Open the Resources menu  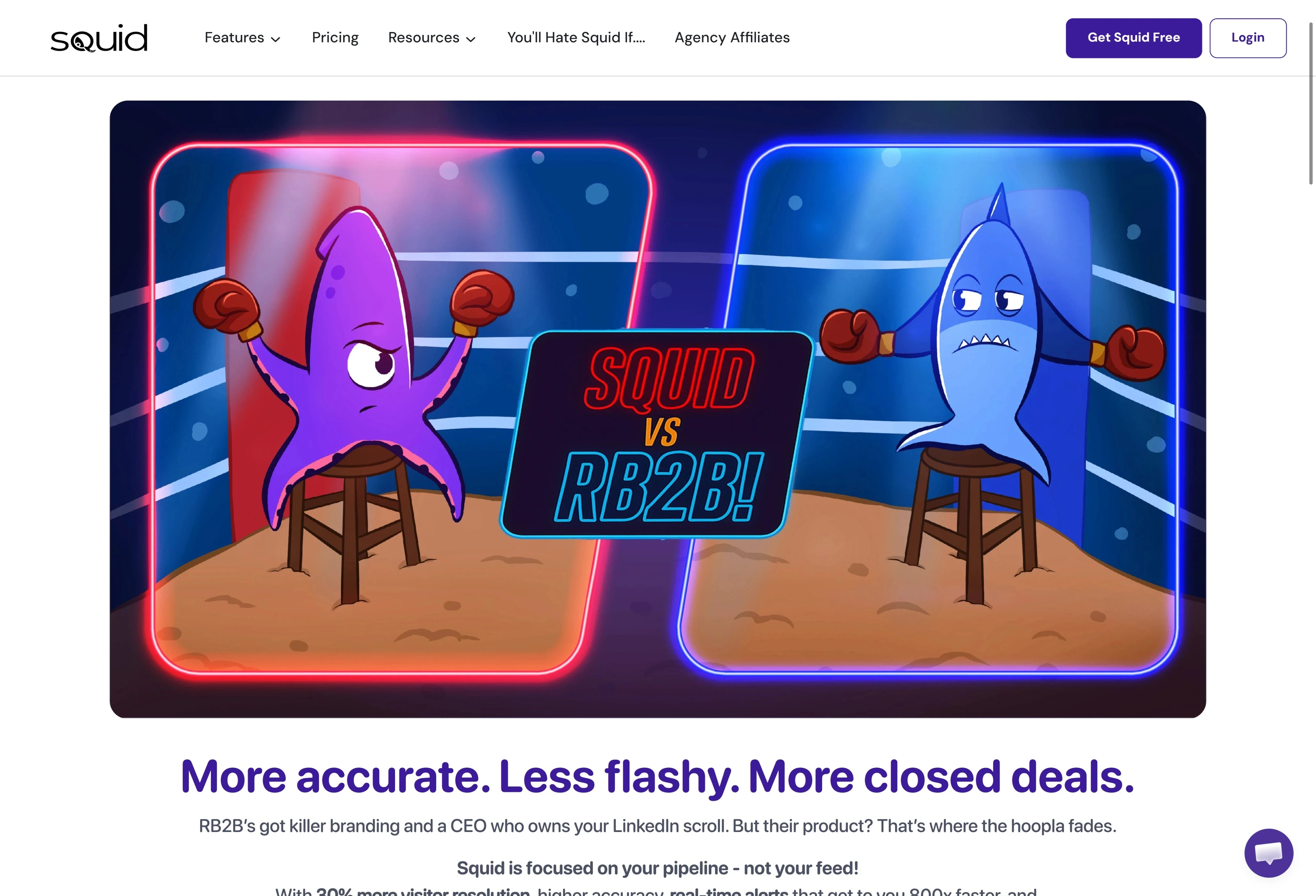tap(432, 38)
